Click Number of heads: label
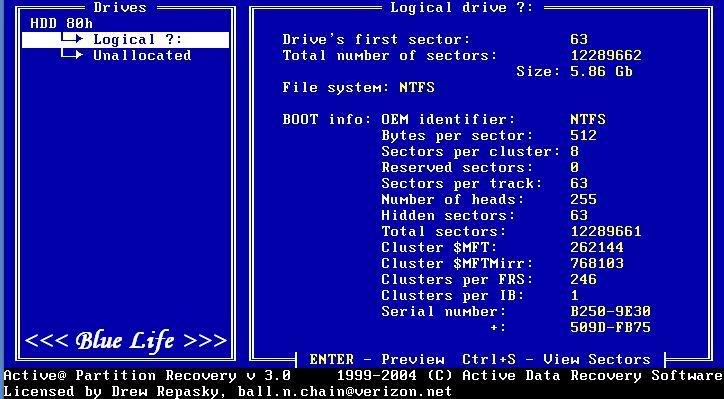The width and height of the screenshot is (724, 399). click(x=452, y=200)
